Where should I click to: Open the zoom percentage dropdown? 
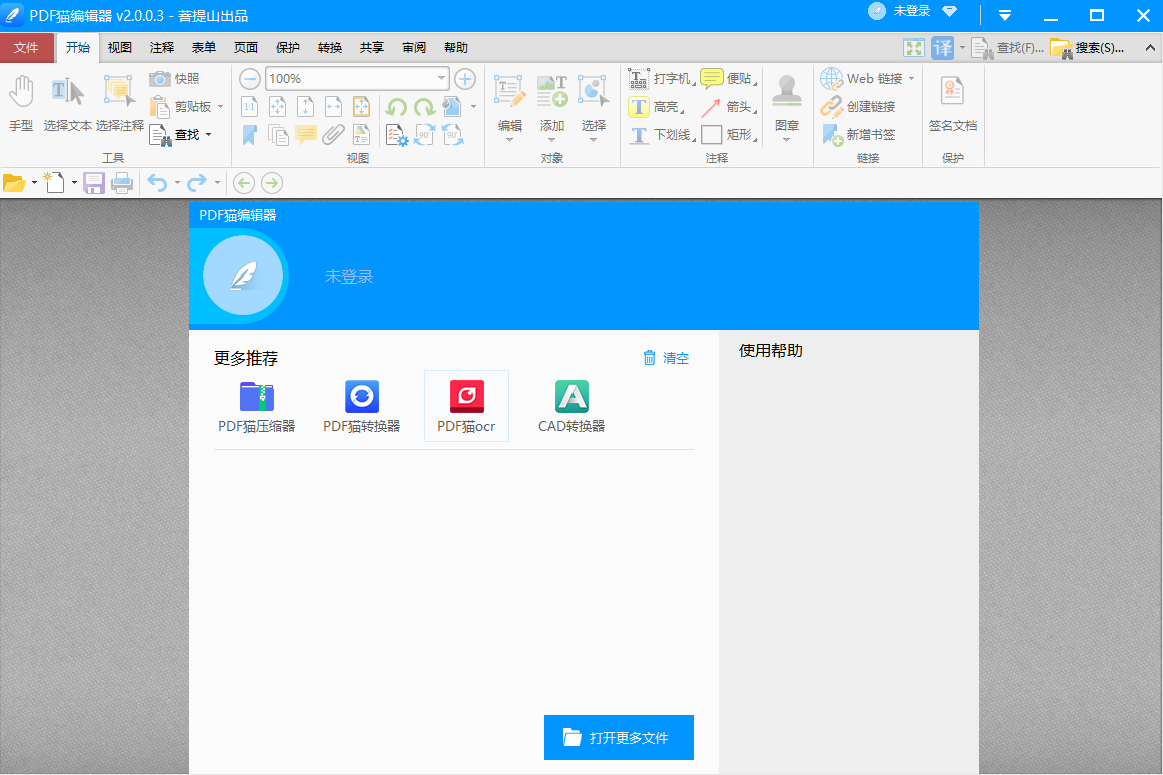coord(441,77)
